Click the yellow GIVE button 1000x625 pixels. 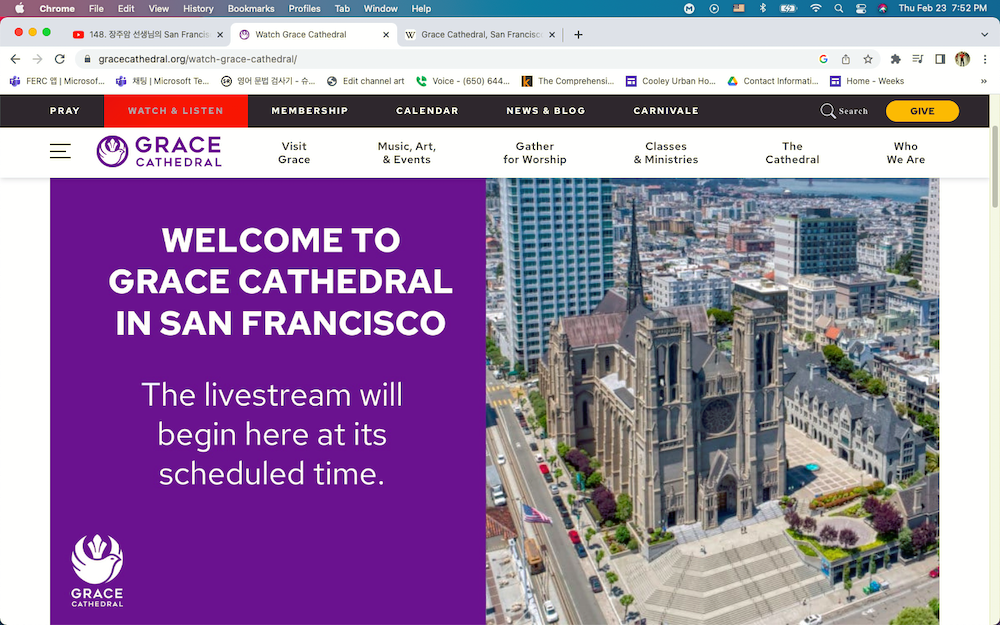pos(922,111)
